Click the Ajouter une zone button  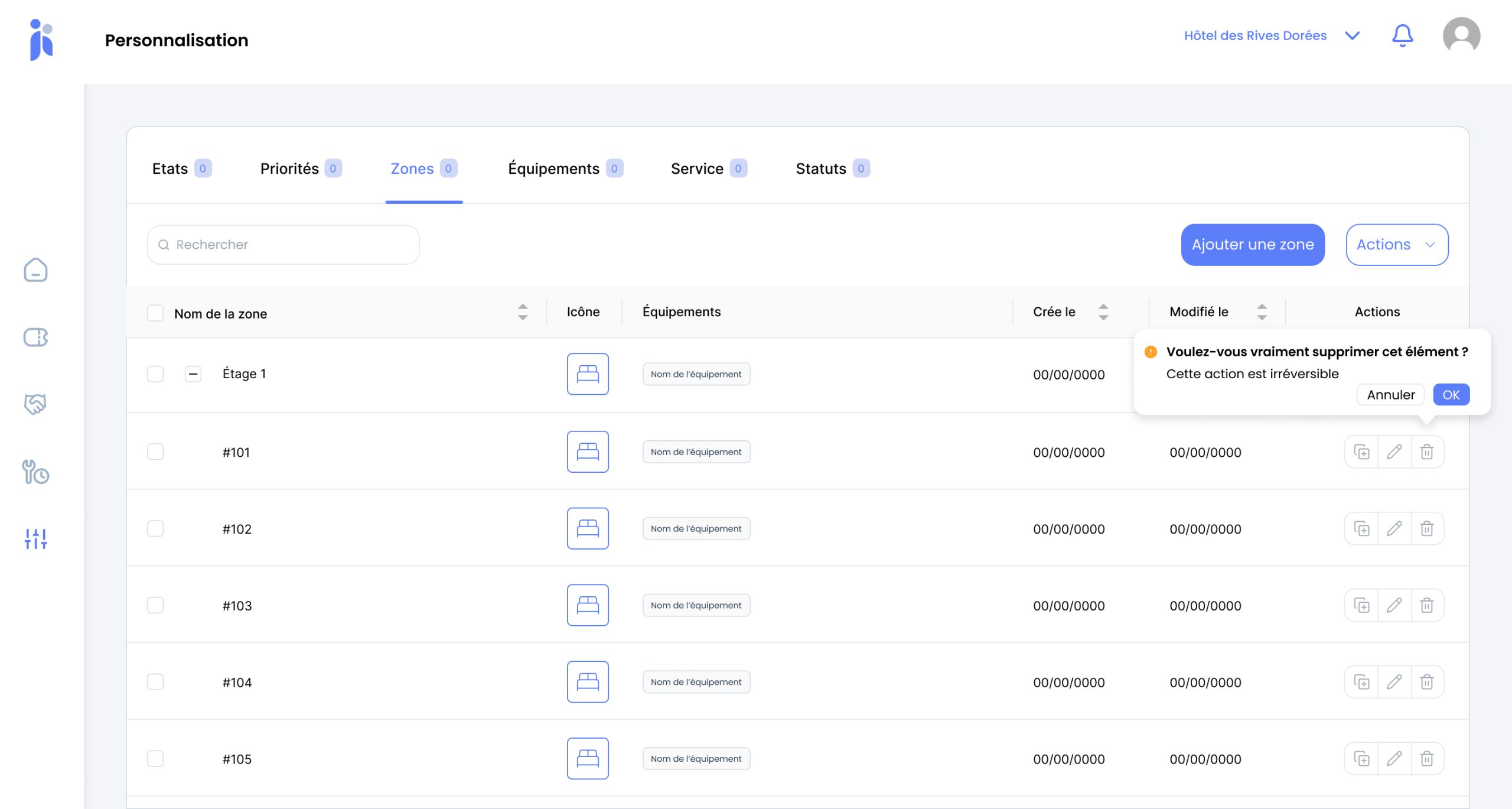click(1252, 245)
